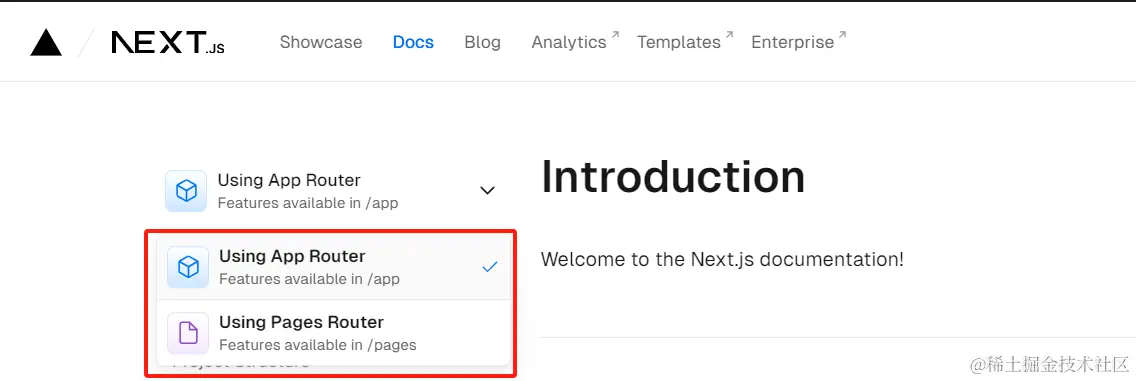The height and width of the screenshot is (381, 1136).
Task: Open the Docs navigation tab
Action: 413,43
